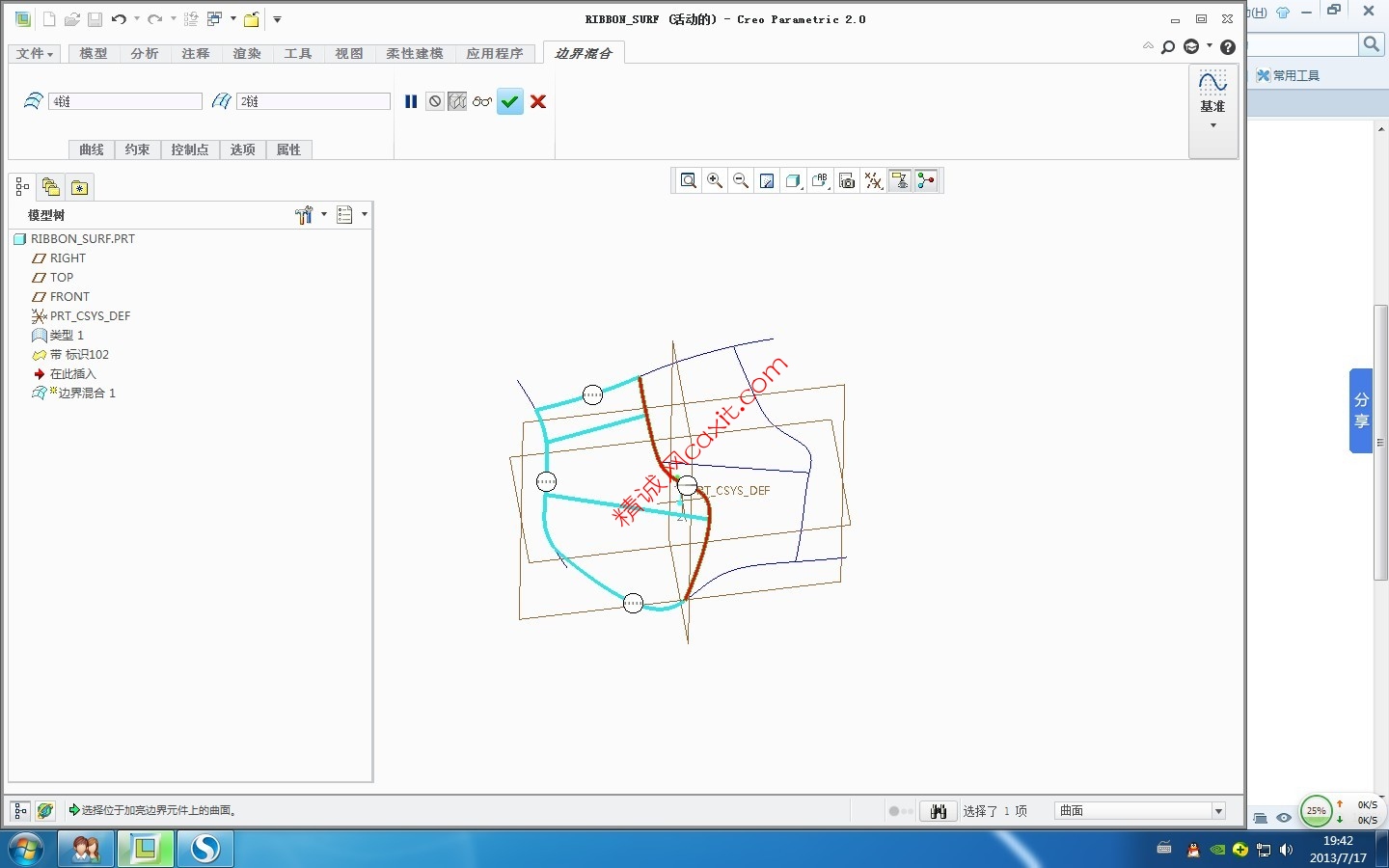Switch to the 柔性建模 tab

[x=415, y=54]
